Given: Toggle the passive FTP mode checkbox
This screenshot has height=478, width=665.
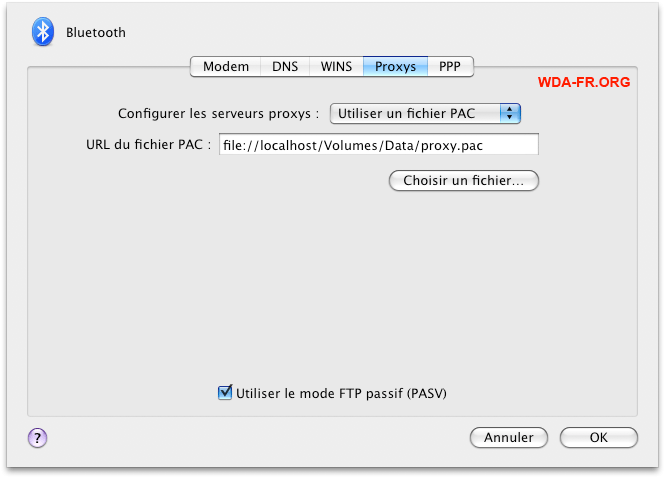Looking at the screenshot, I should [225, 393].
